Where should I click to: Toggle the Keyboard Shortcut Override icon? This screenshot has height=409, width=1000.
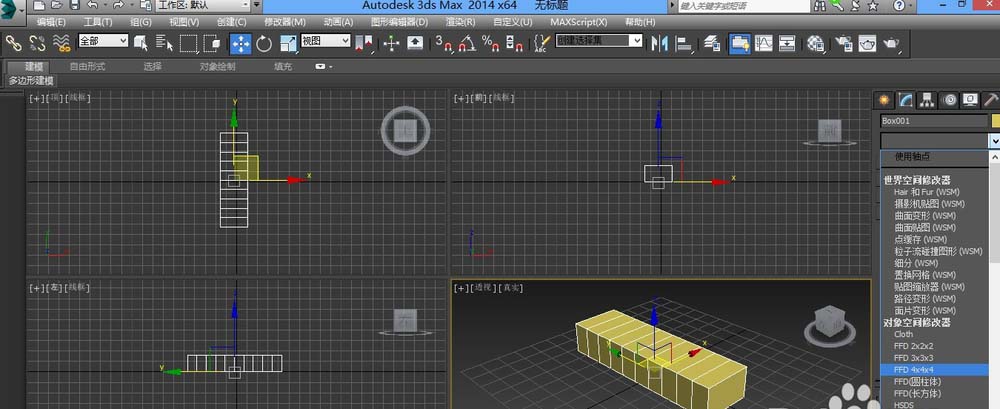pos(415,43)
